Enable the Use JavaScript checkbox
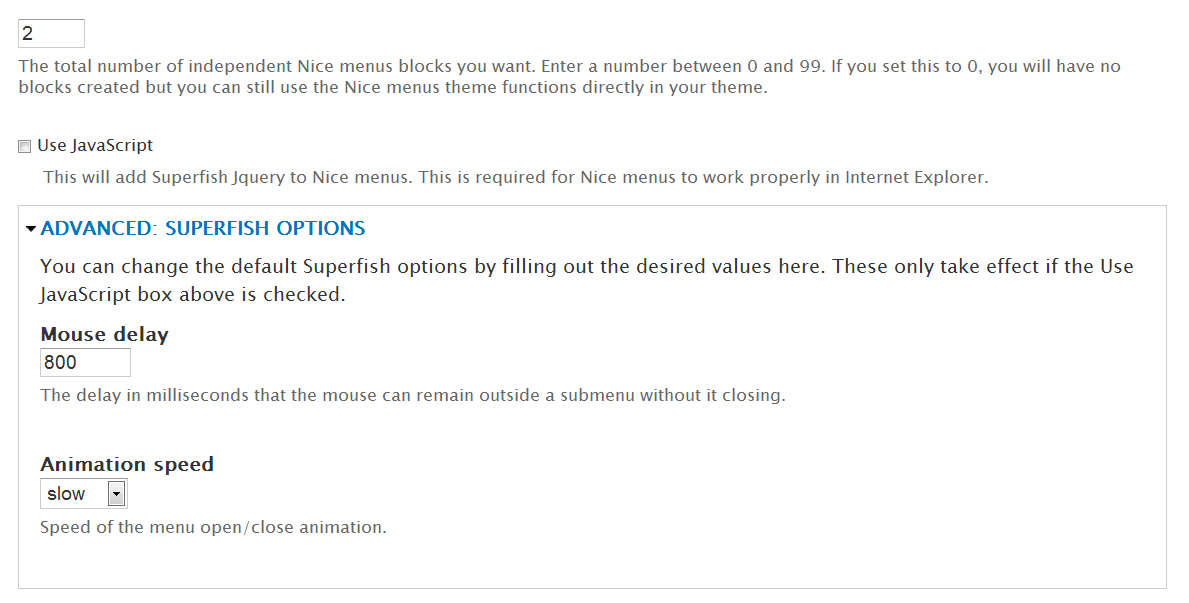Viewport: 1189px width, 603px height. click(25, 147)
